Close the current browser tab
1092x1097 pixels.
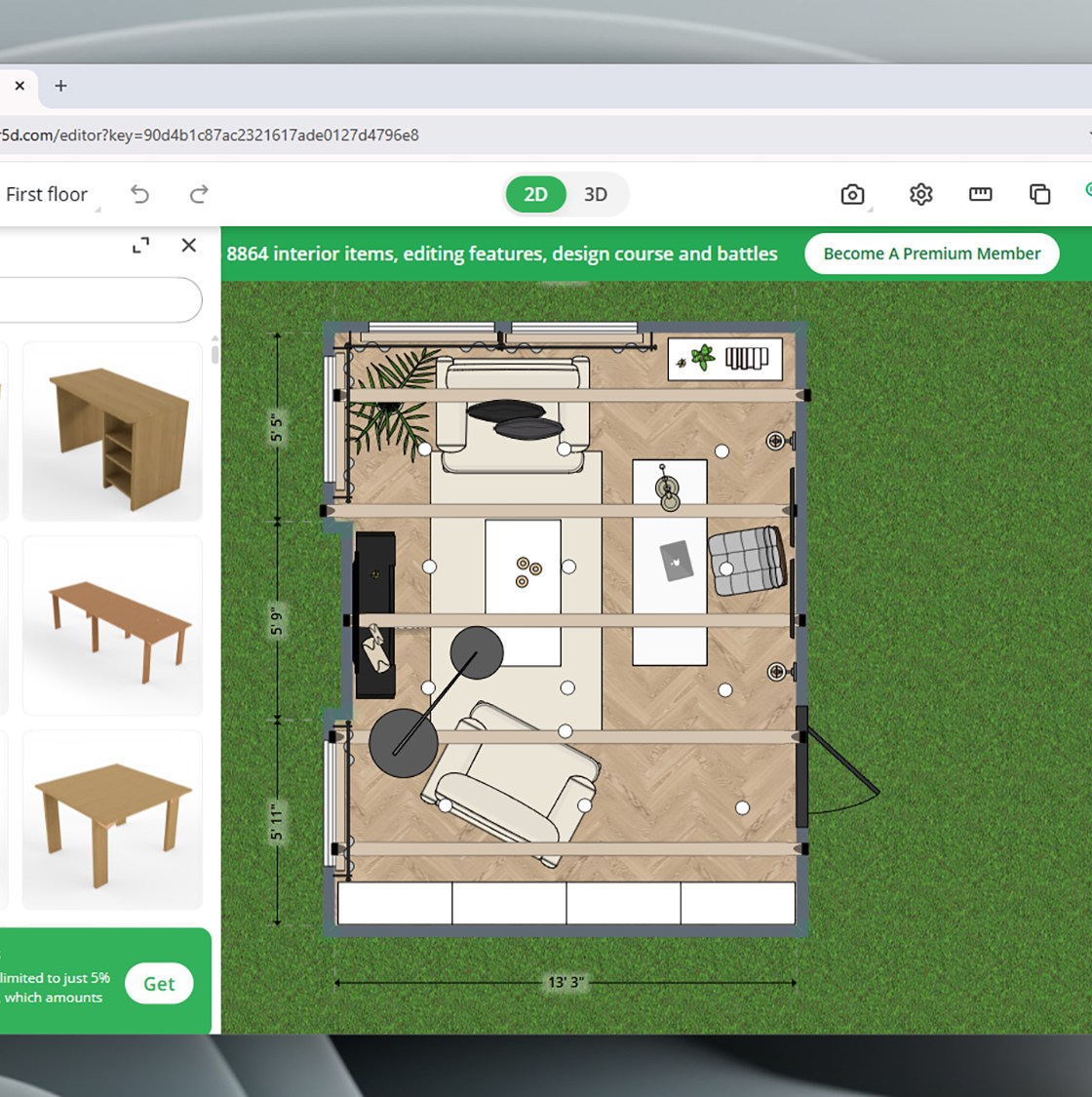click(19, 86)
